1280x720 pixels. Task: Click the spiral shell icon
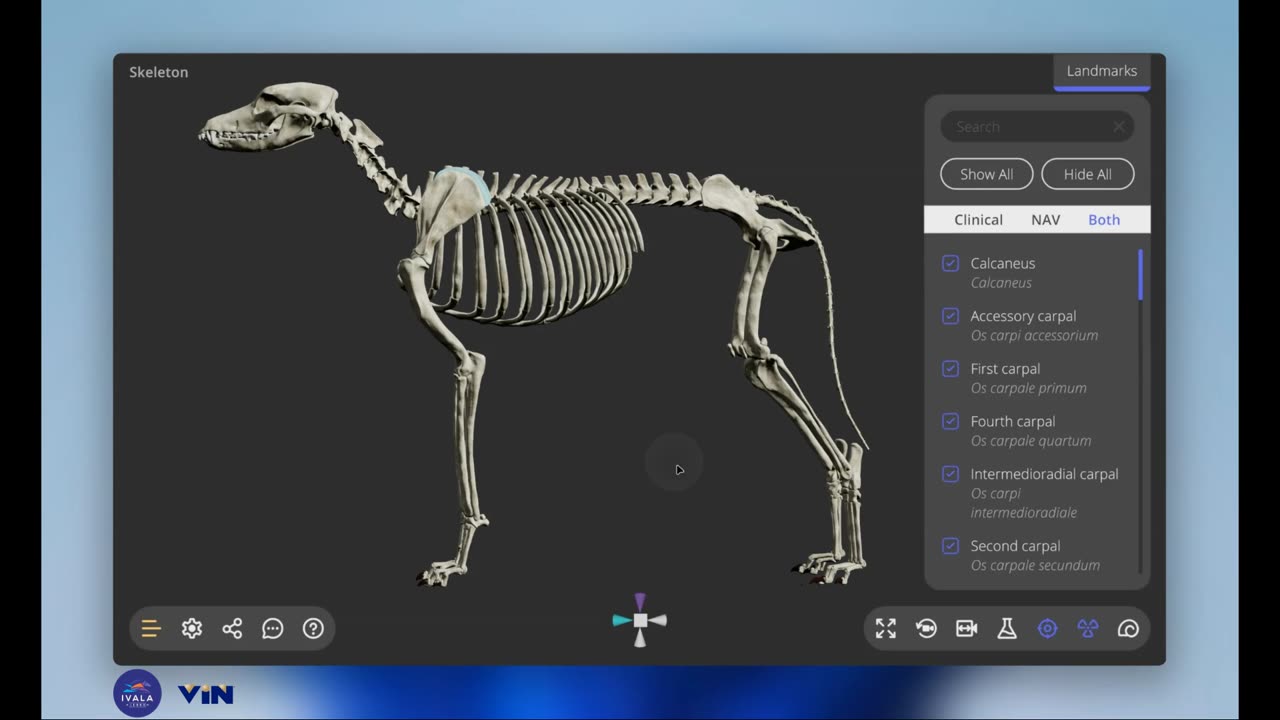pos(1128,629)
